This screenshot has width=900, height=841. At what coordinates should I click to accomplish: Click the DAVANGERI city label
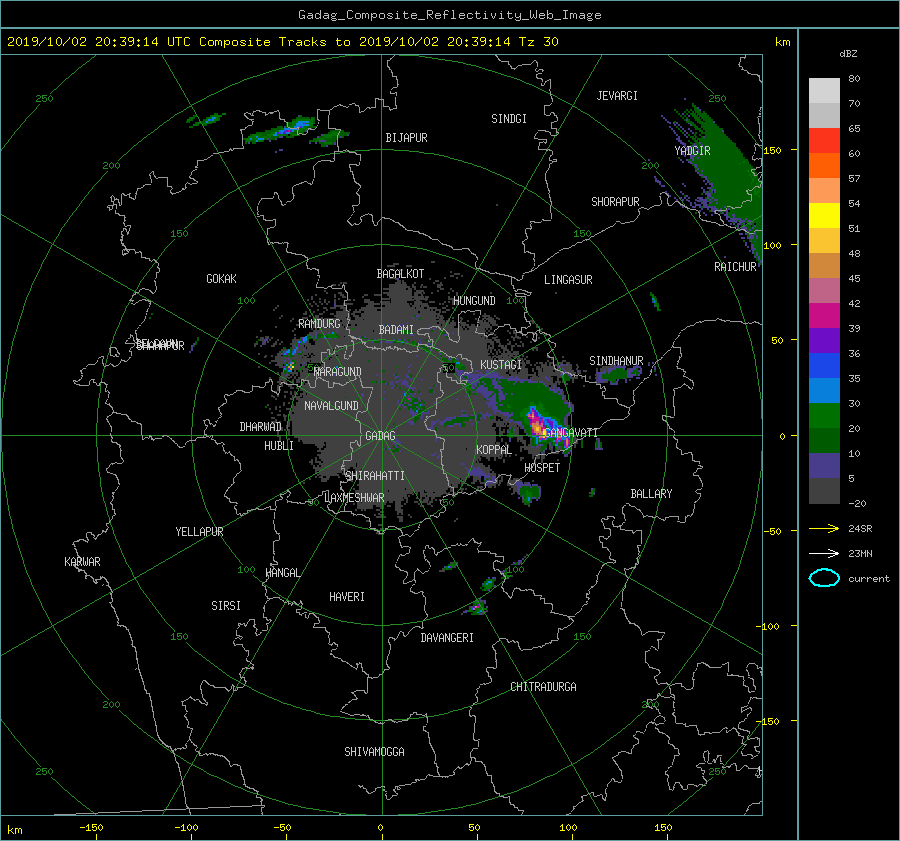pos(447,638)
